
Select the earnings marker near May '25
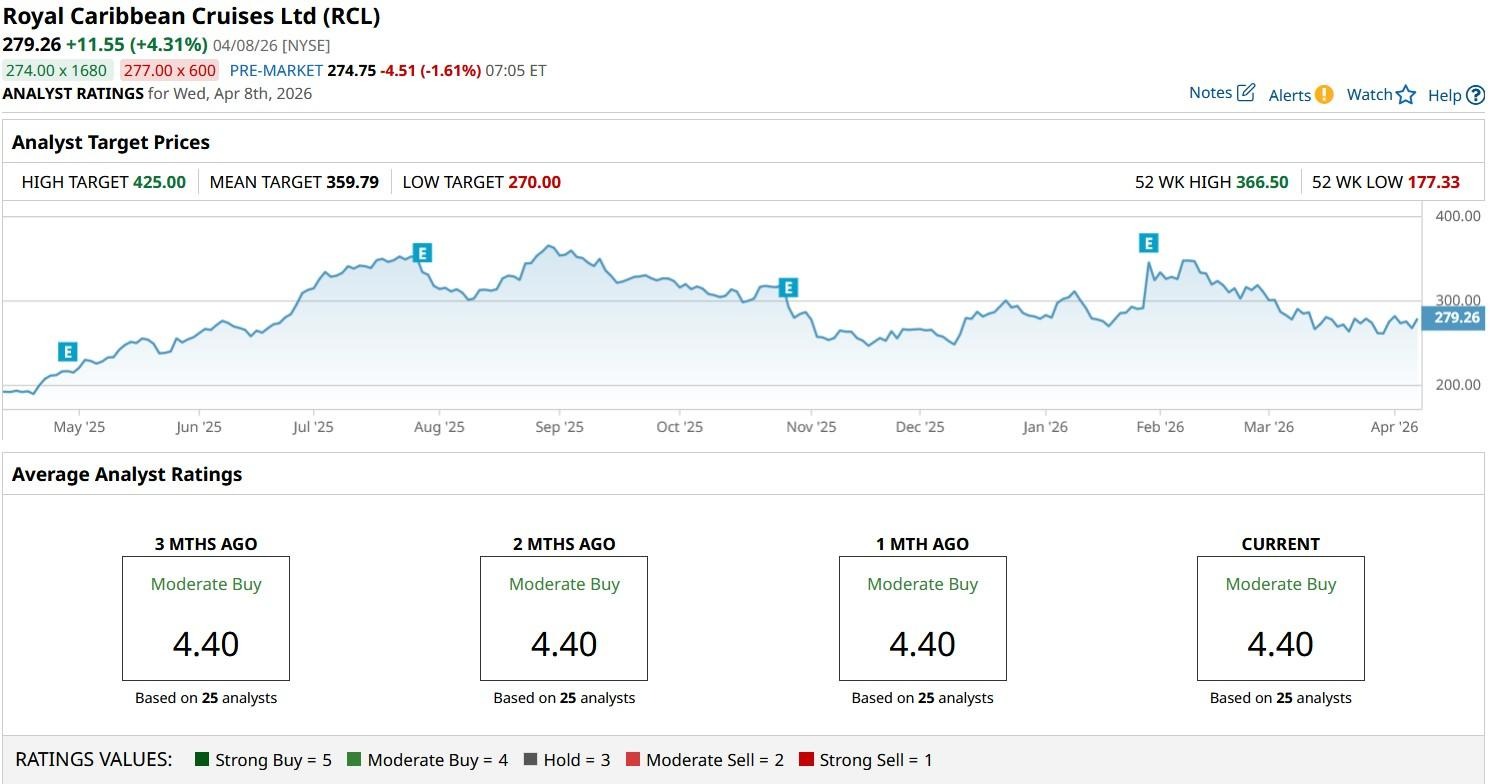67,352
